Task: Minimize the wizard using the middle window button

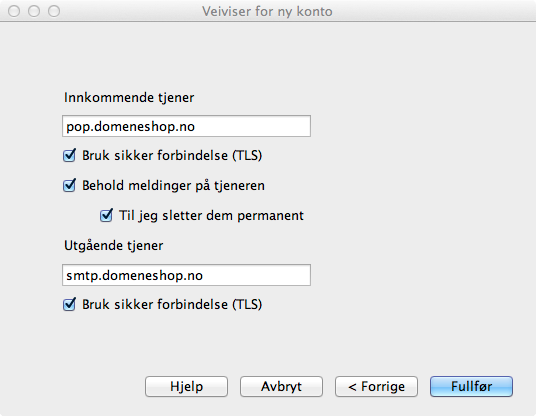Action: pos(34,11)
